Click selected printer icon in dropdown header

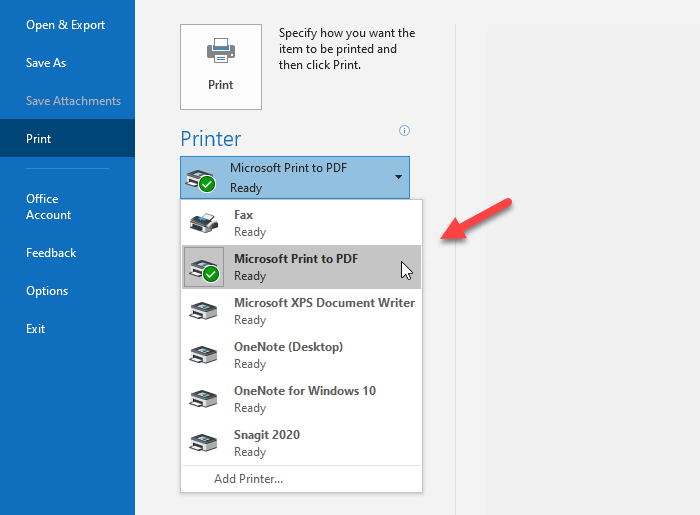point(201,180)
